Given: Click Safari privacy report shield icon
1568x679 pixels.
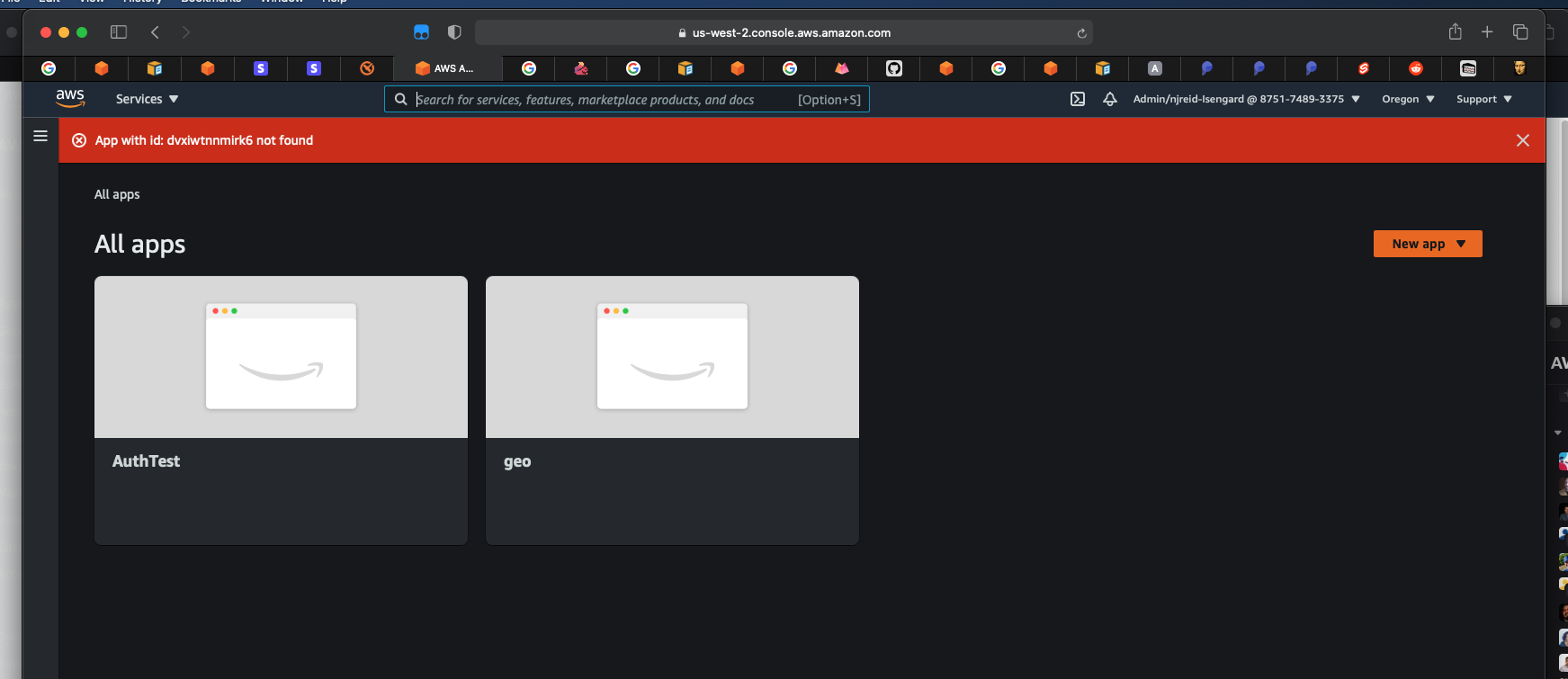Looking at the screenshot, I should click(x=454, y=32).
